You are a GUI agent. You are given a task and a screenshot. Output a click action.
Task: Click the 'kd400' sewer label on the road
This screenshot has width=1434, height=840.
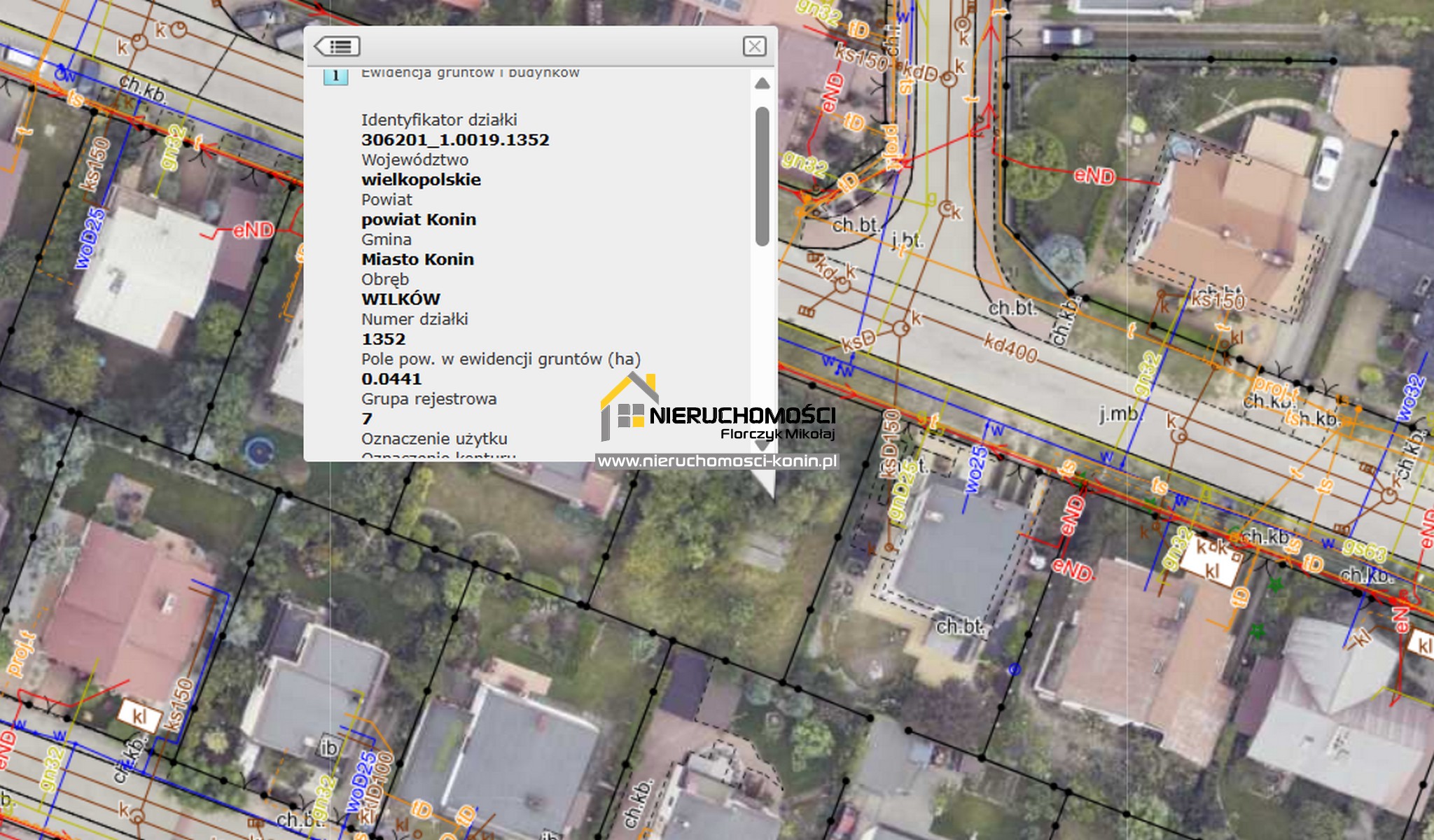click(1010, 347)
